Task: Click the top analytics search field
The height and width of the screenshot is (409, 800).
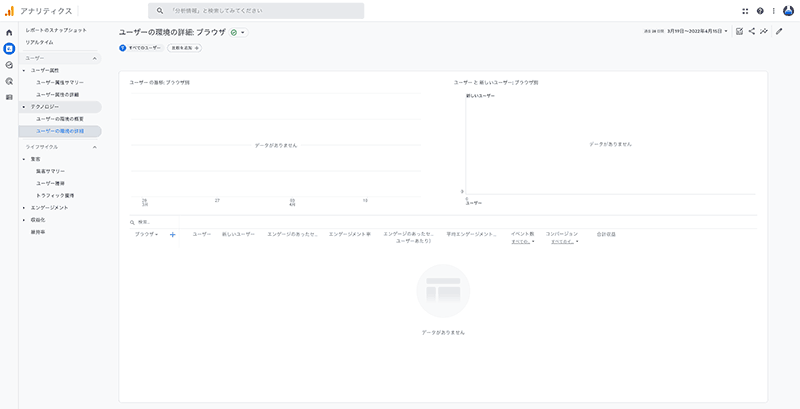Action: [x=255, y=11]
